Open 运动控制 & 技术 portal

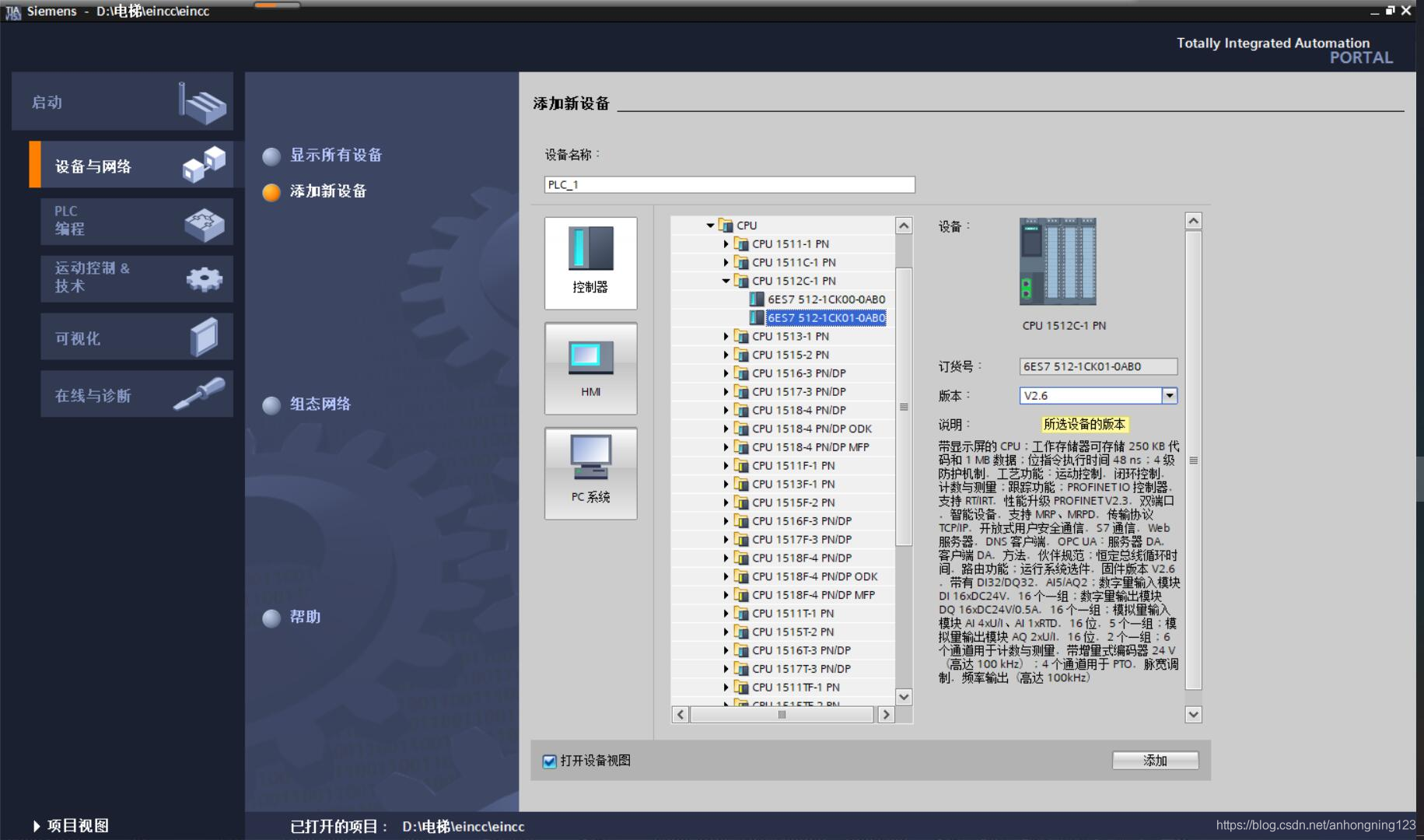(x=137, y=278)
